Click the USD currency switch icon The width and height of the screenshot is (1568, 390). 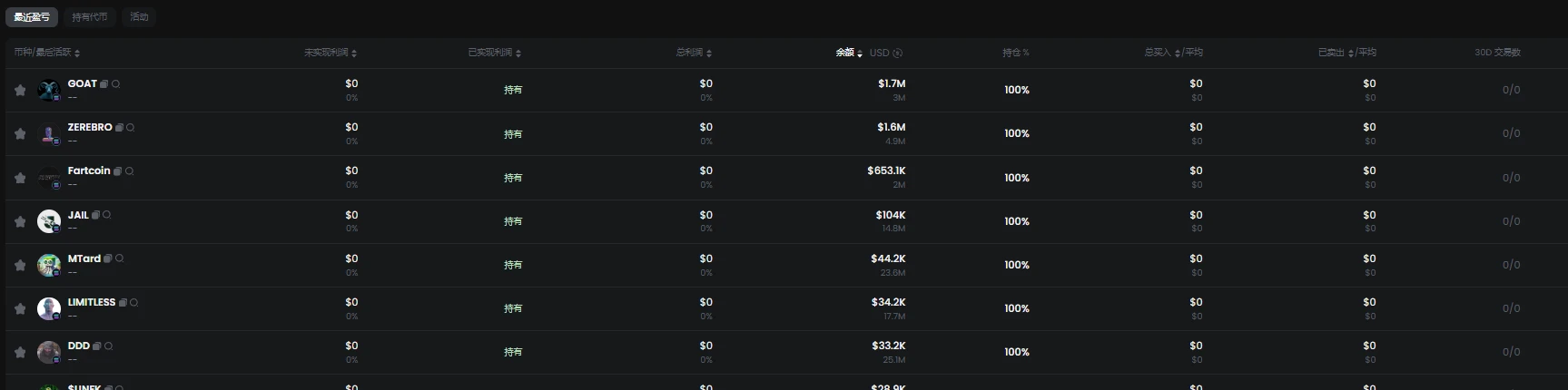[897, 53]
